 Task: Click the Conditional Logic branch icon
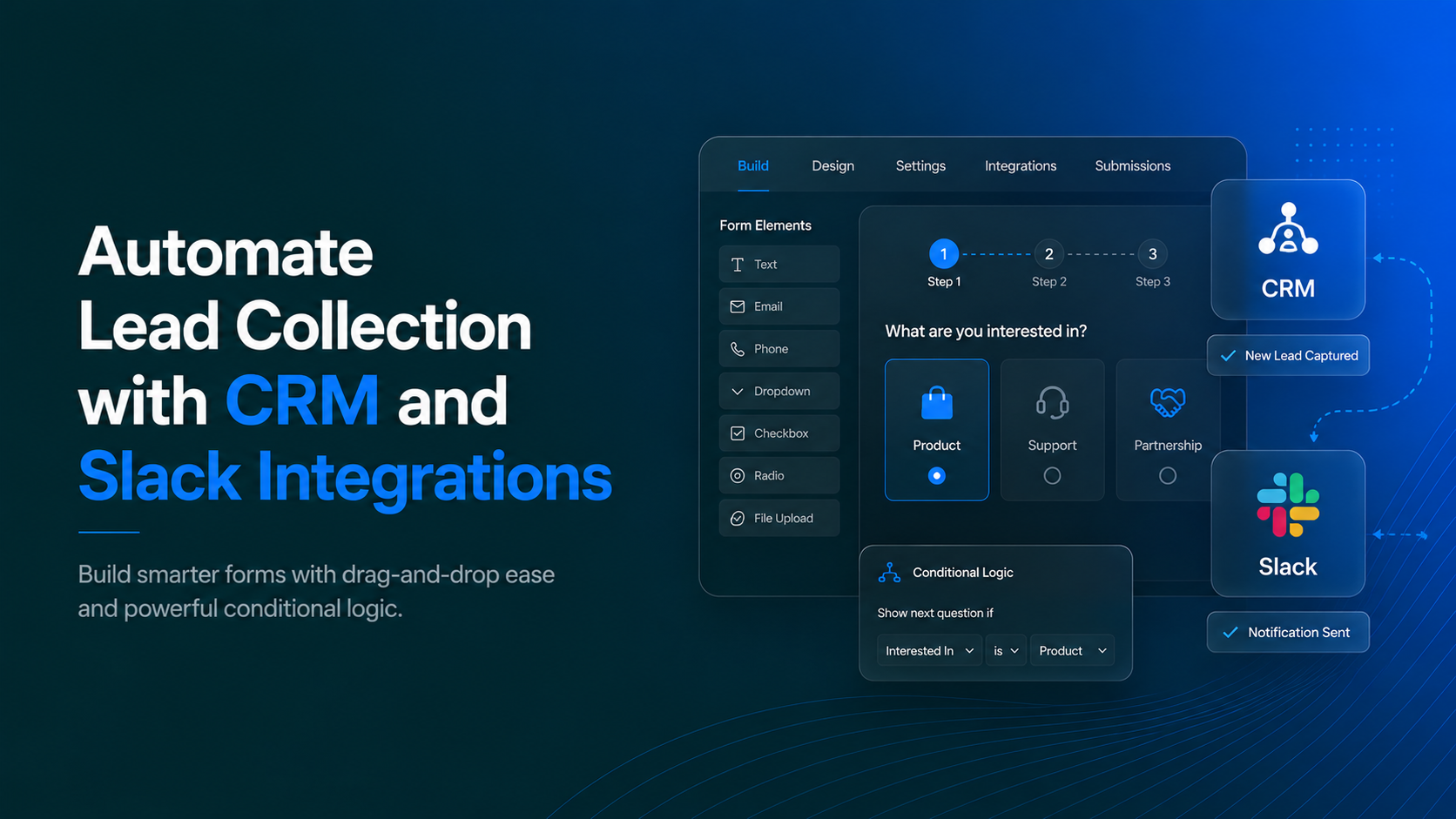point(889,573)
